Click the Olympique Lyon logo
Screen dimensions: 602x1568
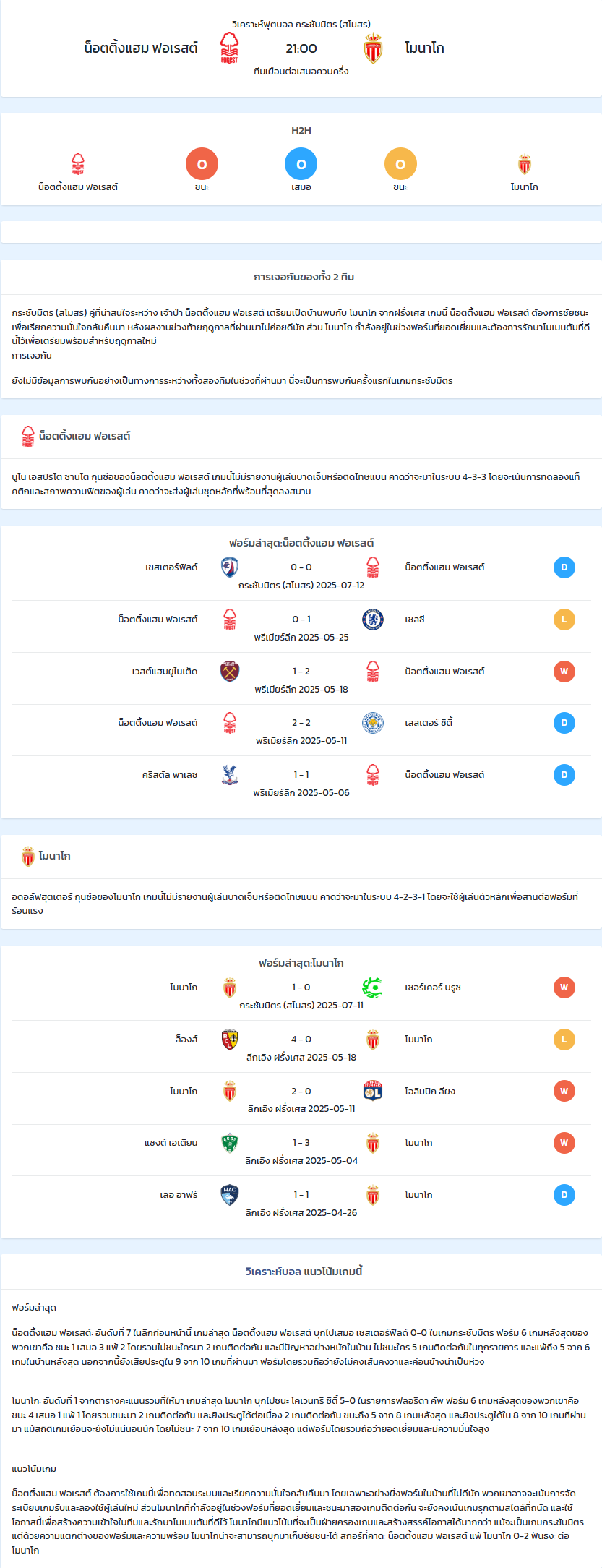[x=373, y=1092]
